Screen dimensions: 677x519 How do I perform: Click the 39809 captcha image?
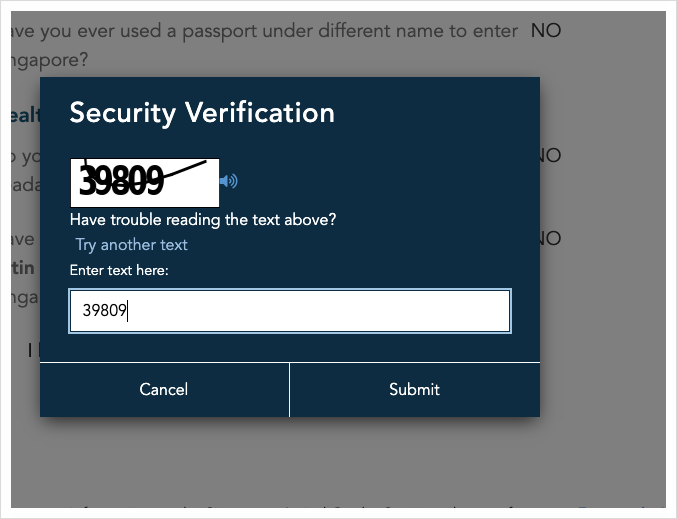144,181
